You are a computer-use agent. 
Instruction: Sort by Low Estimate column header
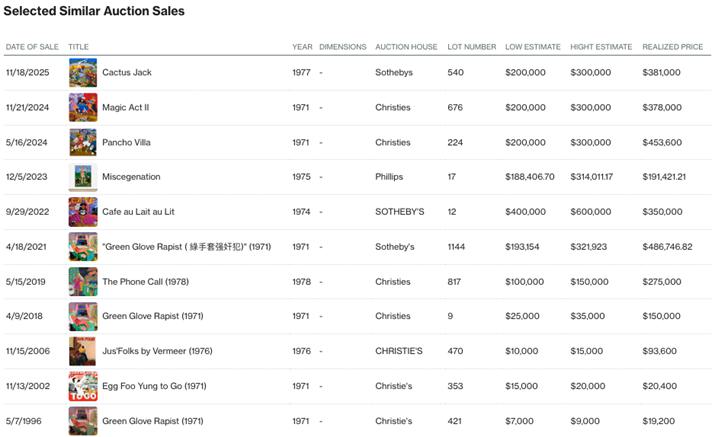point(532,47)
